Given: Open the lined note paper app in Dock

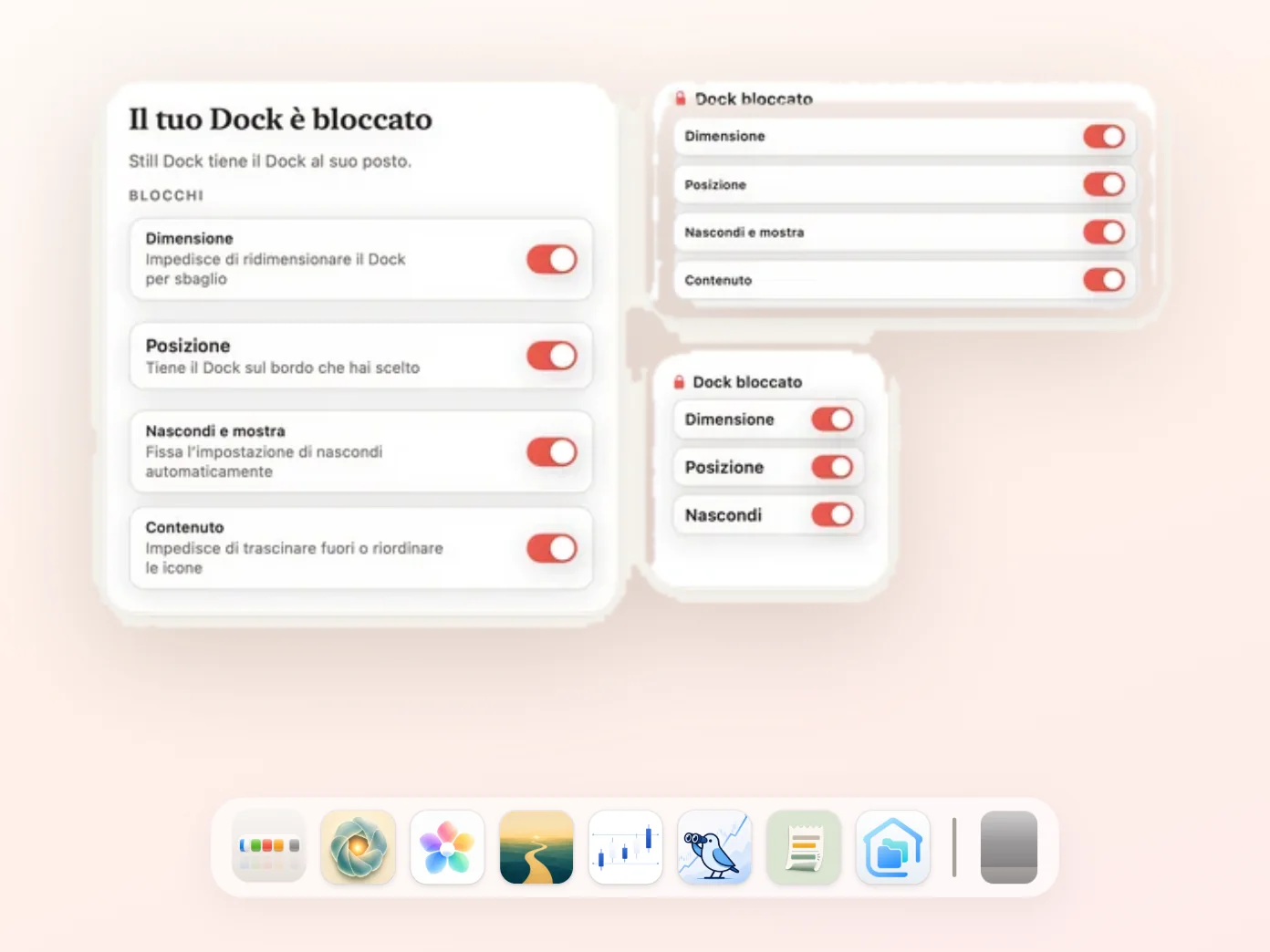Looking at the screenshot, I should pos(804,847).
